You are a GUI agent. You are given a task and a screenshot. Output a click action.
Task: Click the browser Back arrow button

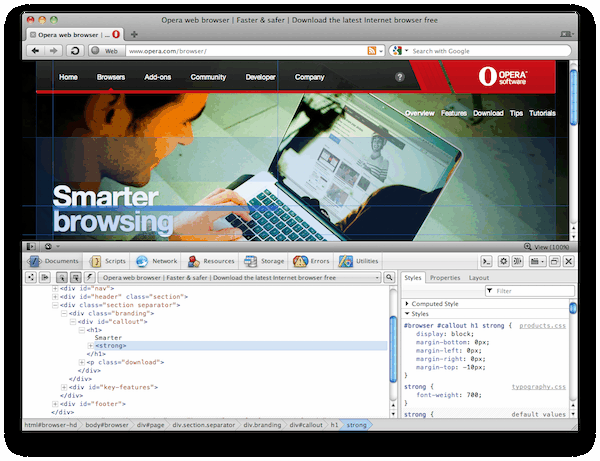tap(35, 50)
